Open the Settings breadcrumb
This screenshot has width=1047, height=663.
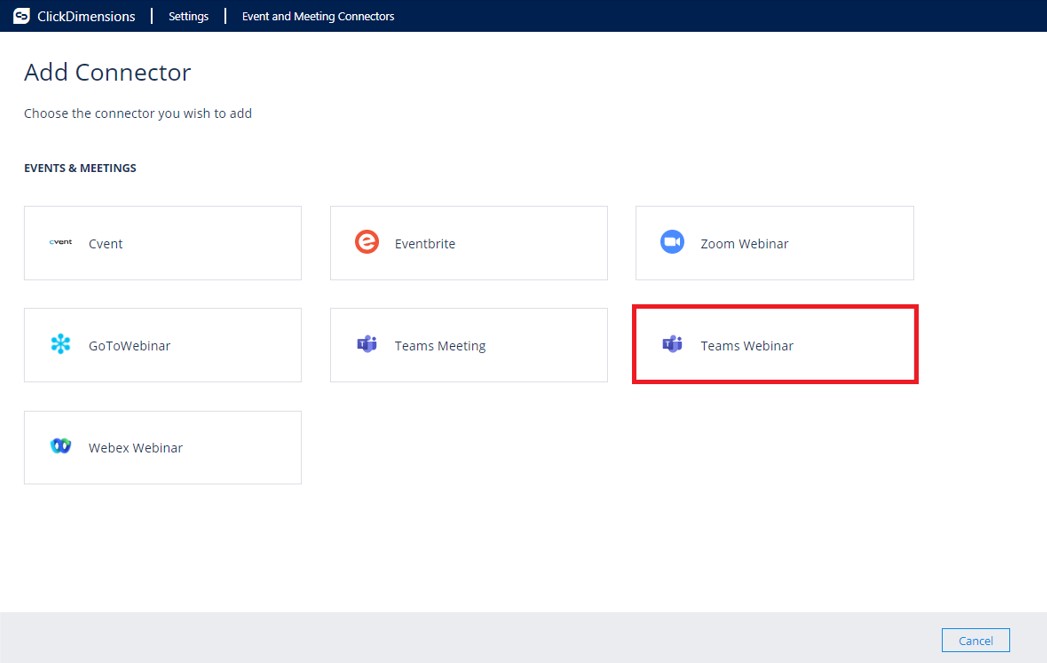(188, 16)
